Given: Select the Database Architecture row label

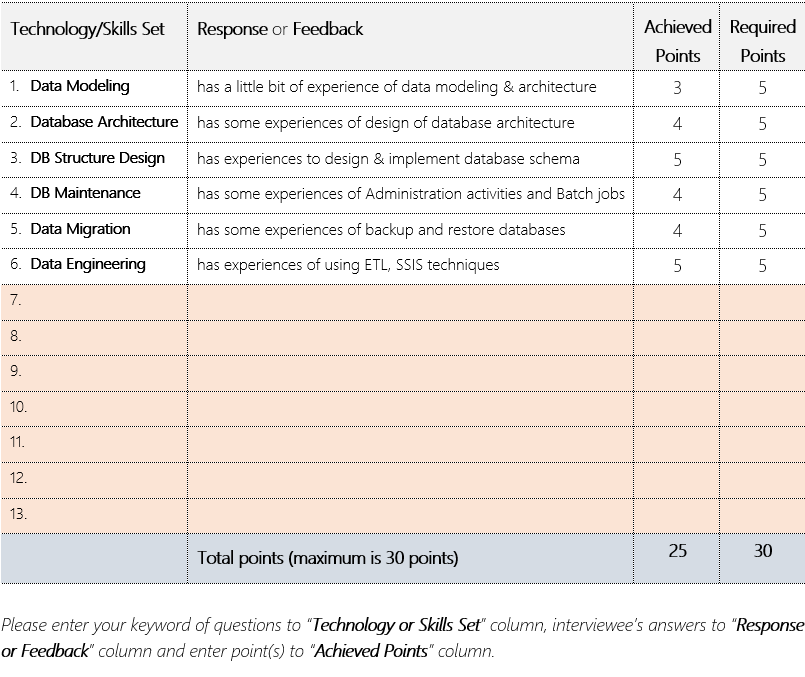Looking at the screenshot, I should 104,122.
